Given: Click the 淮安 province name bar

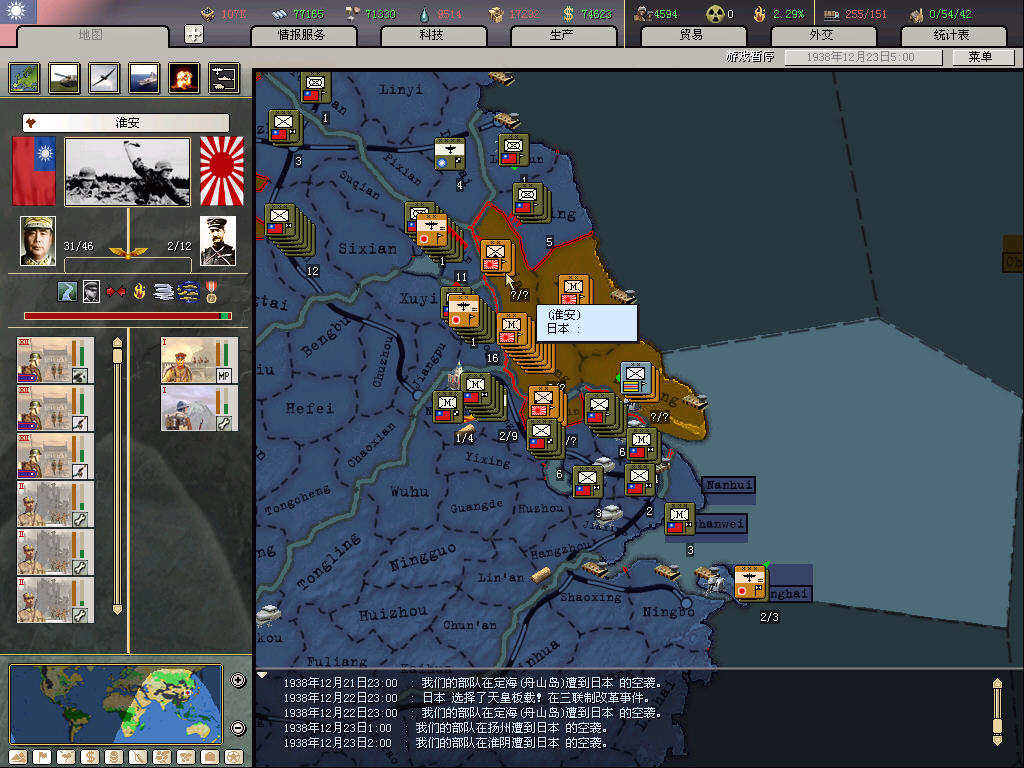Looking at the screenshot, I should (x=126, y=123).
